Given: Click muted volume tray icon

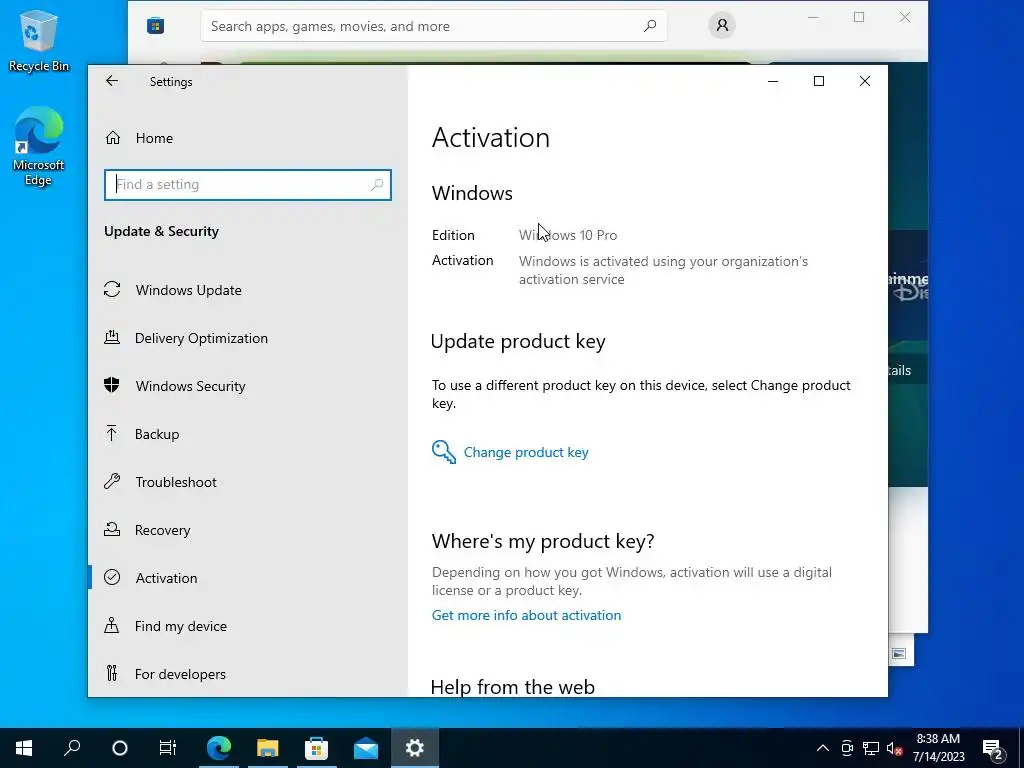Looking at the screenshot, I should [894, 748].
